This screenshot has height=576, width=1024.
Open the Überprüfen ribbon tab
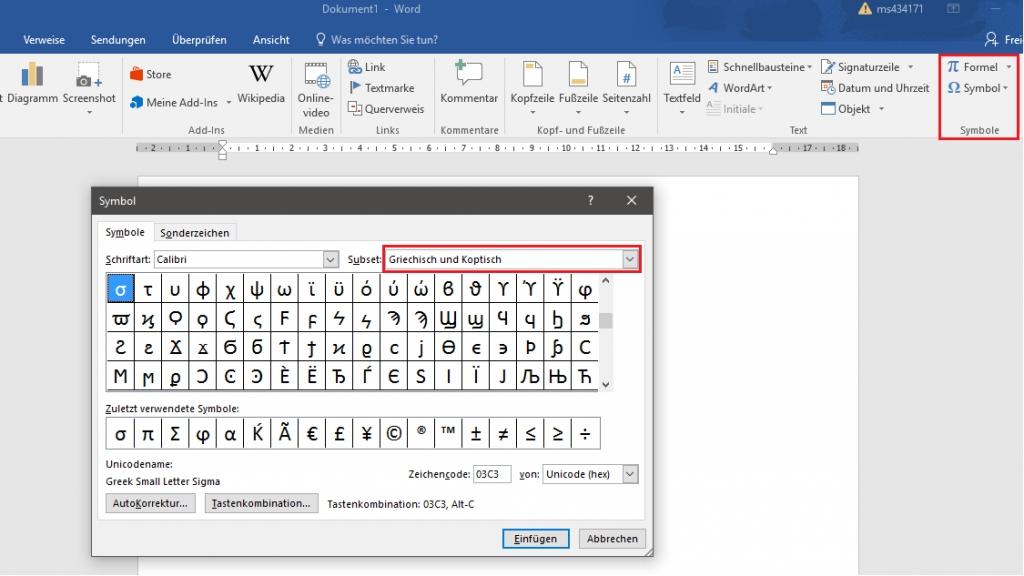[x=199, y=40]
